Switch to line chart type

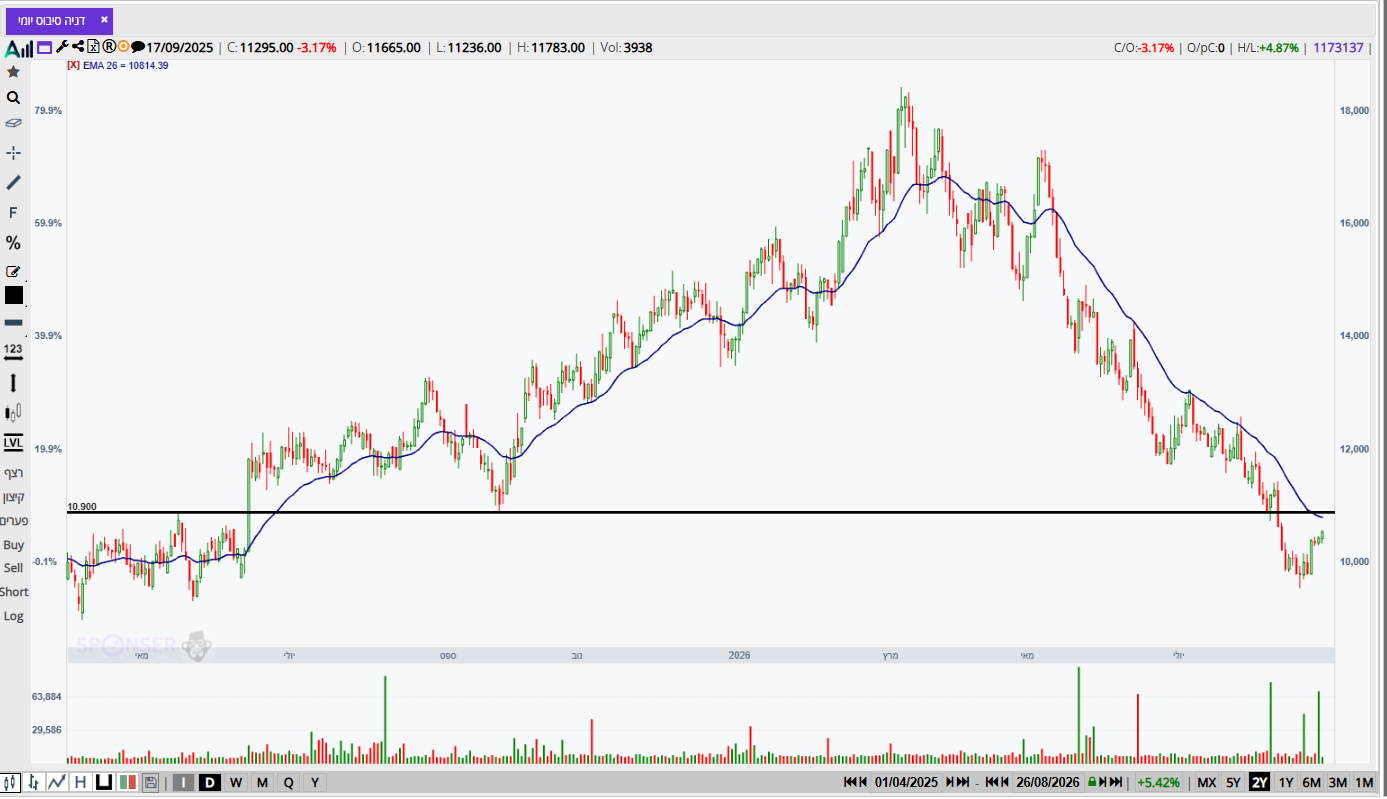click(57, 782)
